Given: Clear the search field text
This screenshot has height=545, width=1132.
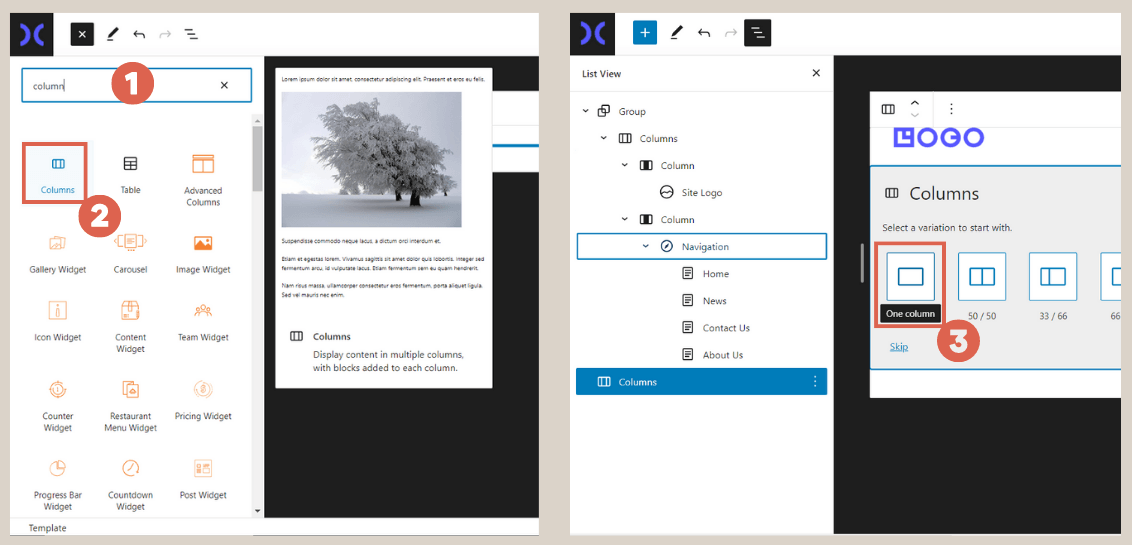Looking at the screenshot, I should click(224, 86).
